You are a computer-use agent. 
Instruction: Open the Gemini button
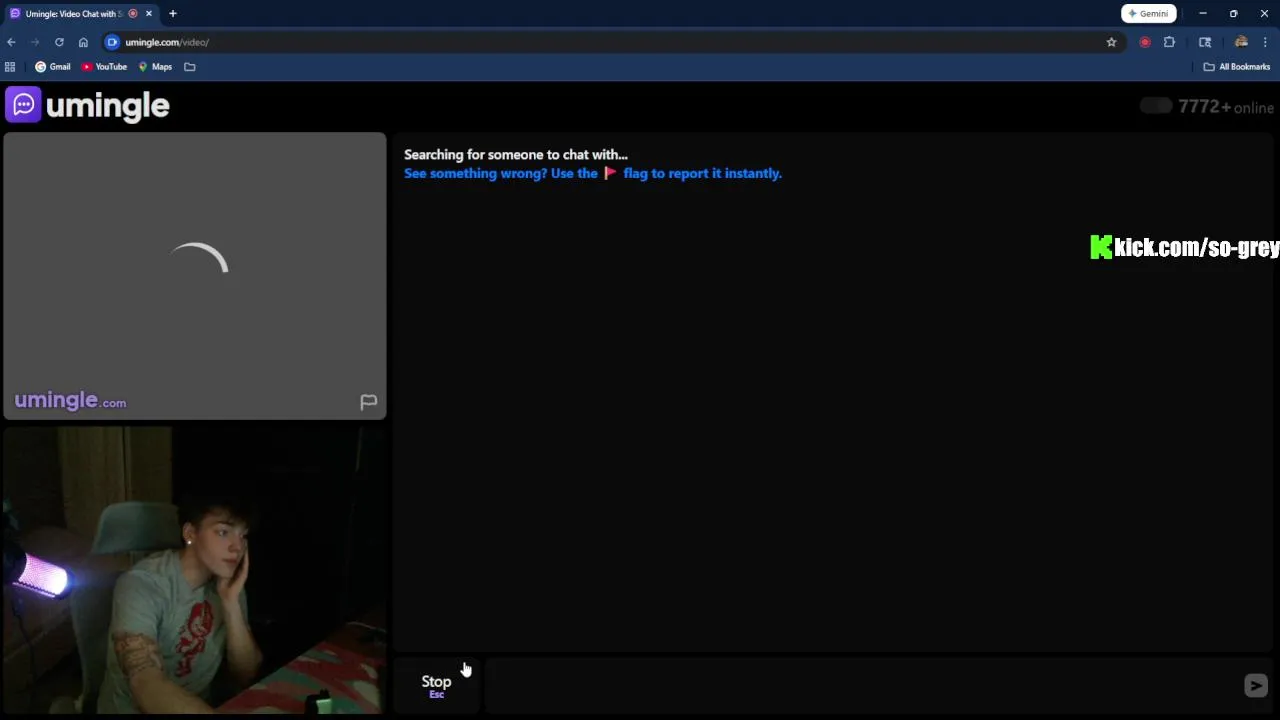pos(1148,13)
